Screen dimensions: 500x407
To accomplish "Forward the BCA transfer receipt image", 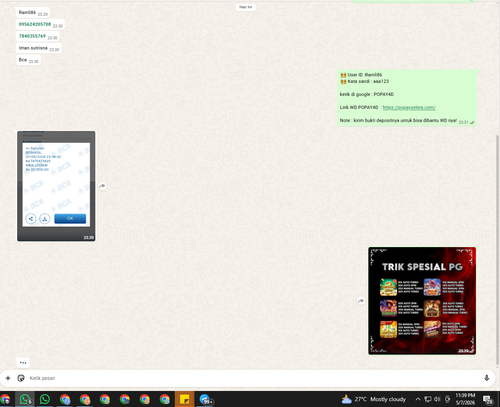I will click(102, 186).
